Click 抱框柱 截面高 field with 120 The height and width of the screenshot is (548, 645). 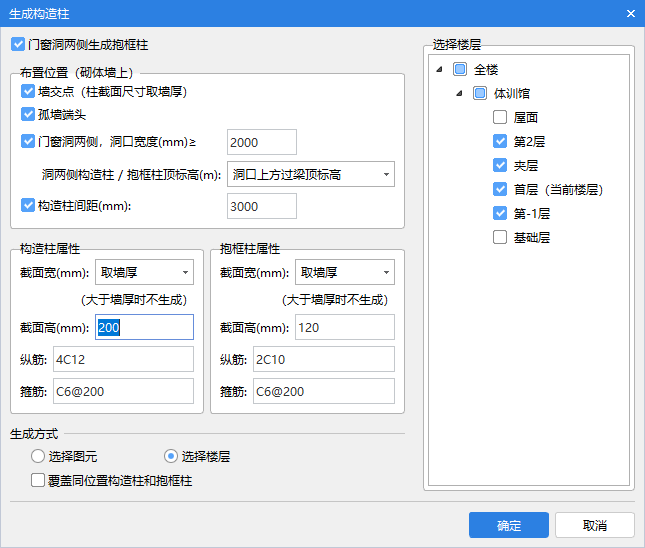[x=345, y=327]
